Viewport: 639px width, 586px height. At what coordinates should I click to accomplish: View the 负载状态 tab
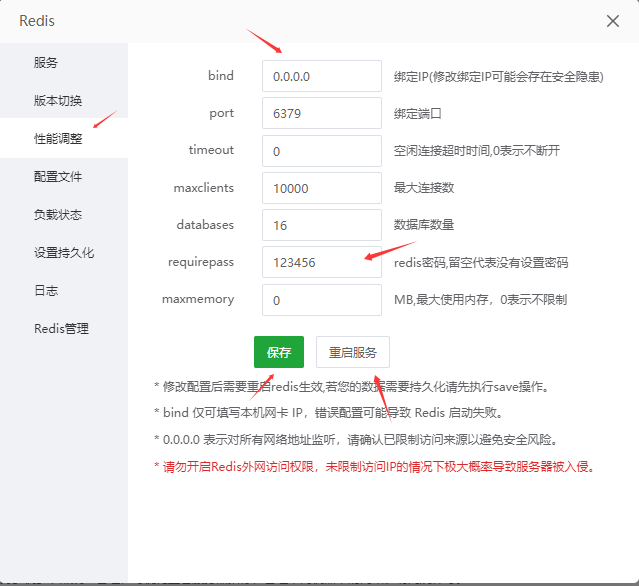coord(58,214)
